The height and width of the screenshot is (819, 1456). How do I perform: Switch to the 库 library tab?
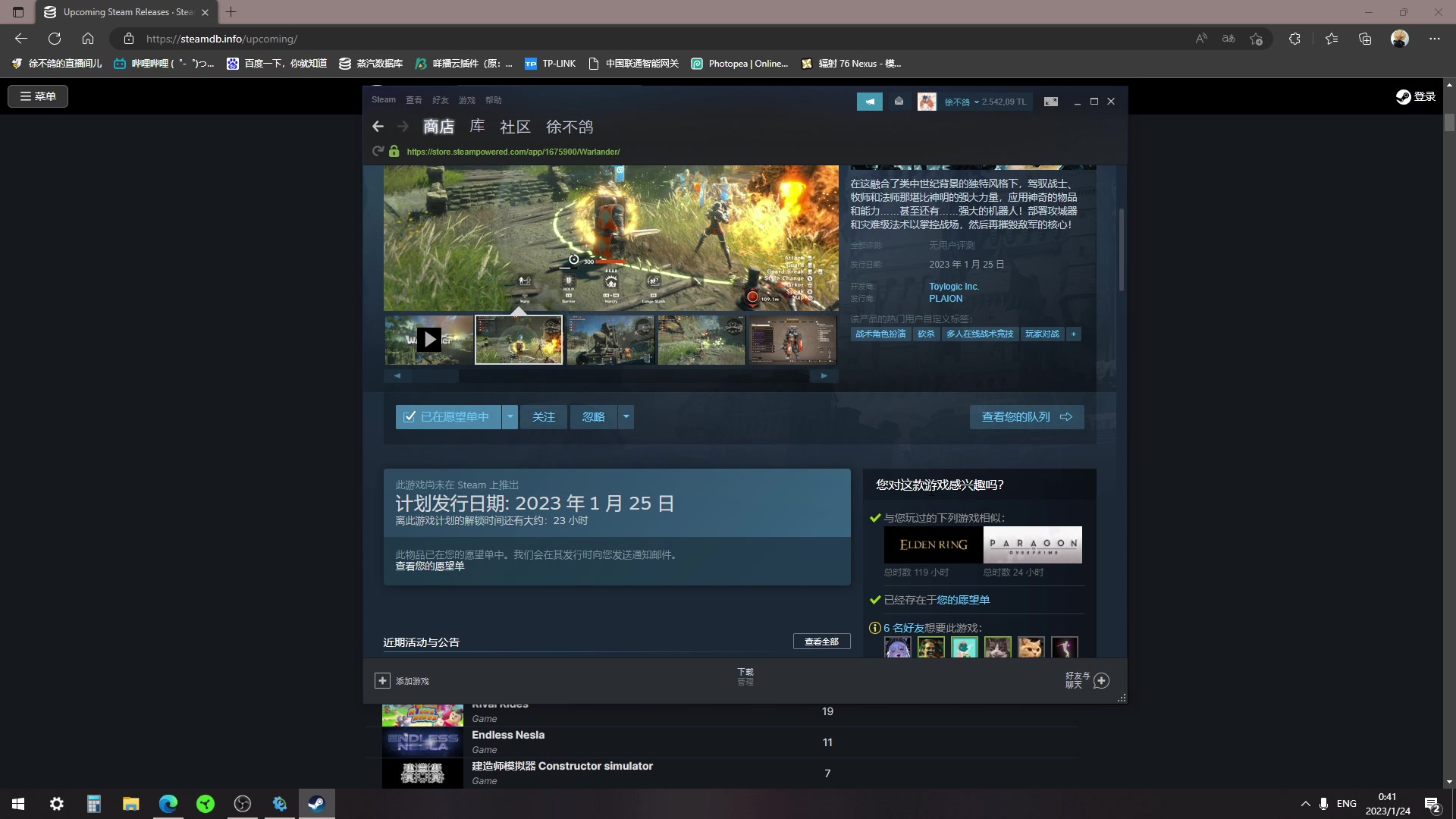(477, 127)
